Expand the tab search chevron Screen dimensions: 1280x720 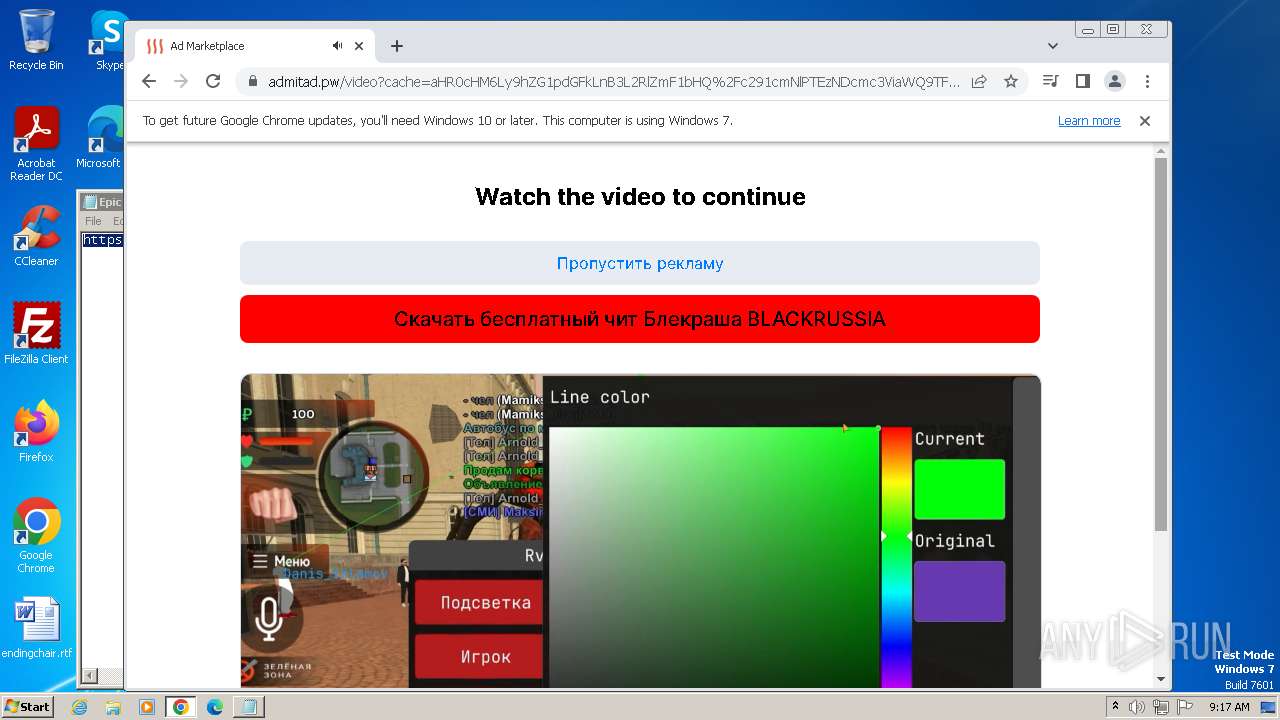pyautogui.click(x=1053, y=46)
